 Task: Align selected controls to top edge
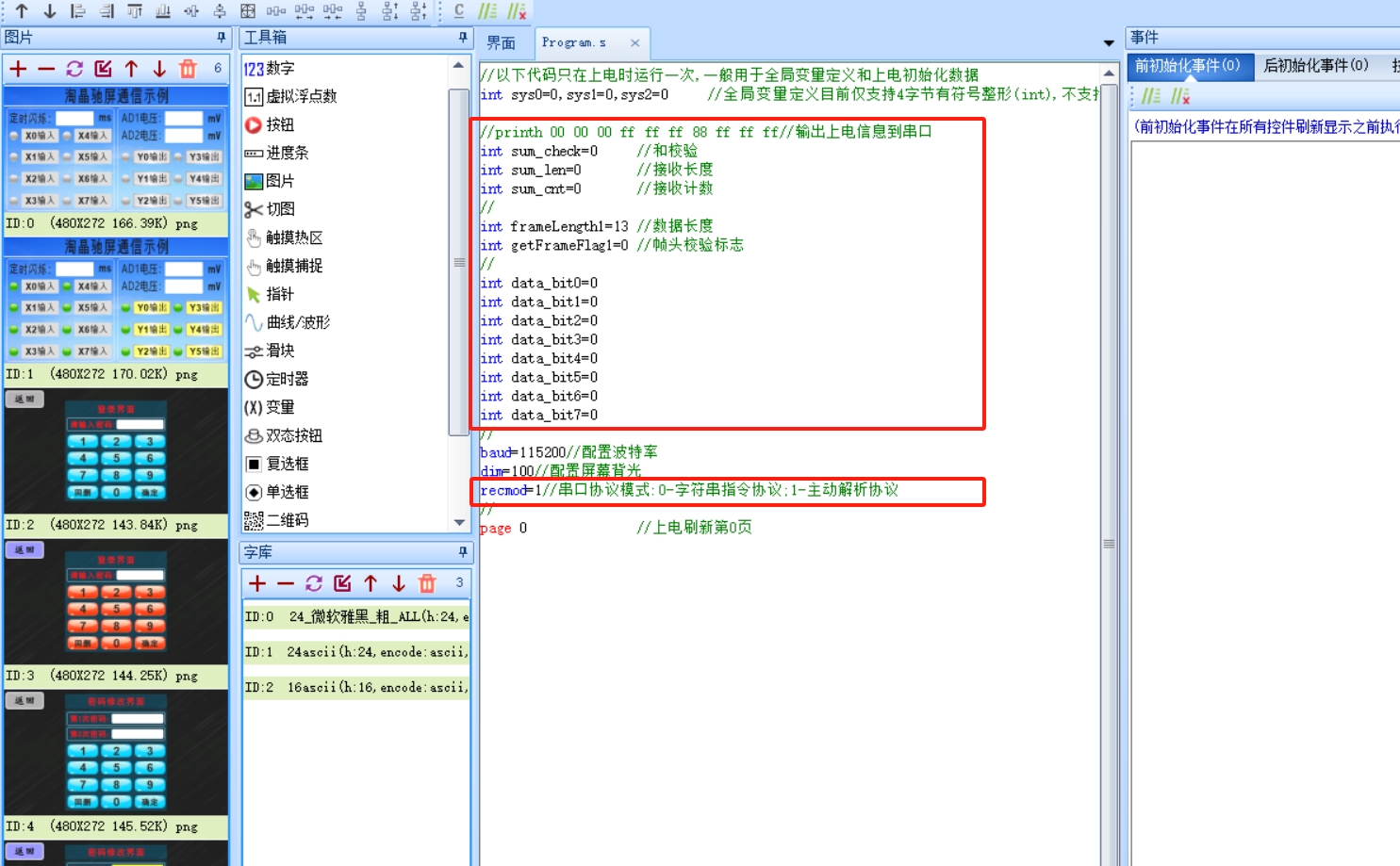click(x=135, y=11)
